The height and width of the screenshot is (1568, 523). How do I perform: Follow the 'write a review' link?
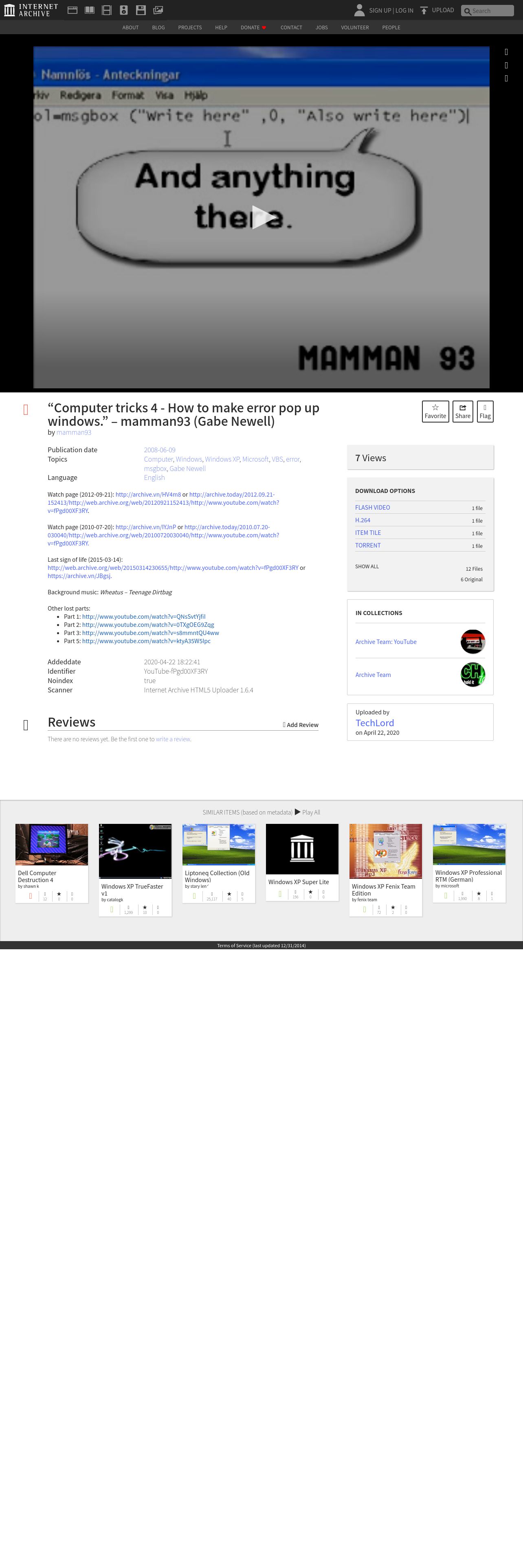(173, 740)
